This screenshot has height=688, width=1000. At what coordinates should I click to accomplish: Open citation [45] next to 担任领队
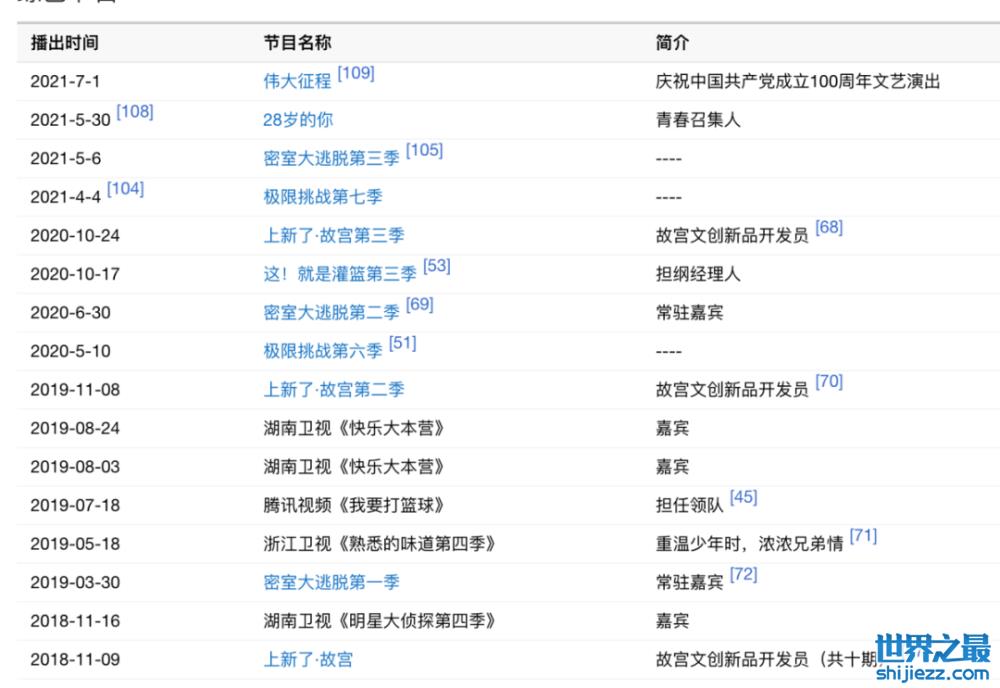pos(743,497)
